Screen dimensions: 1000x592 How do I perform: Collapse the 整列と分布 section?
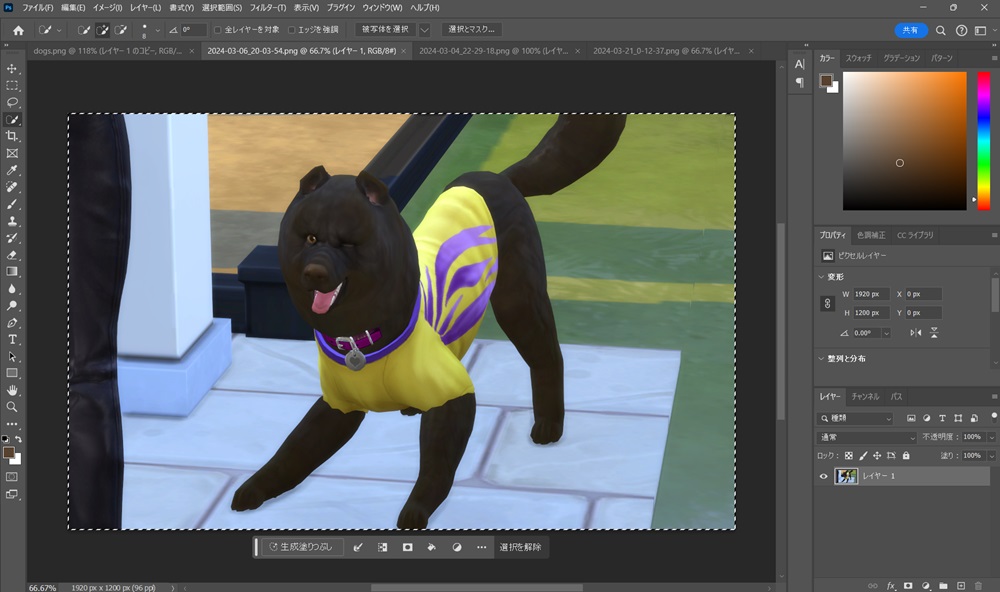tap(821, 359)
